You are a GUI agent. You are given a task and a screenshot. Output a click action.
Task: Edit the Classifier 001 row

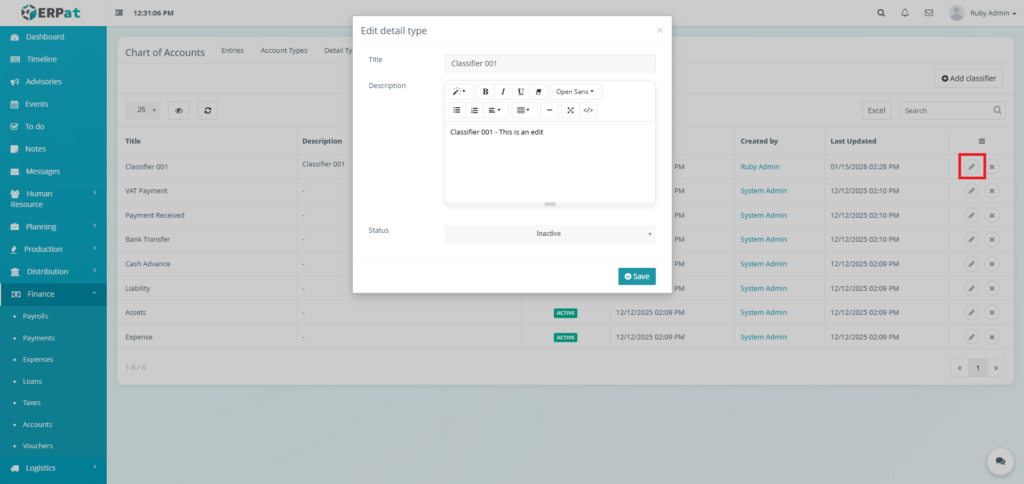tap(972, 167)
